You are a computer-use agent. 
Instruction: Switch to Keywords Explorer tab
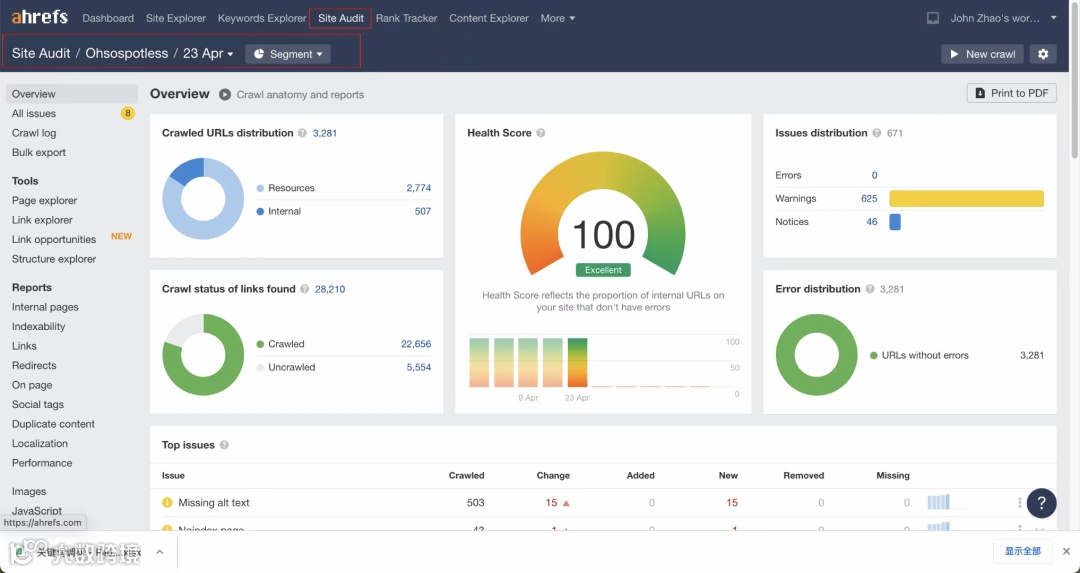tap(262, 19)
